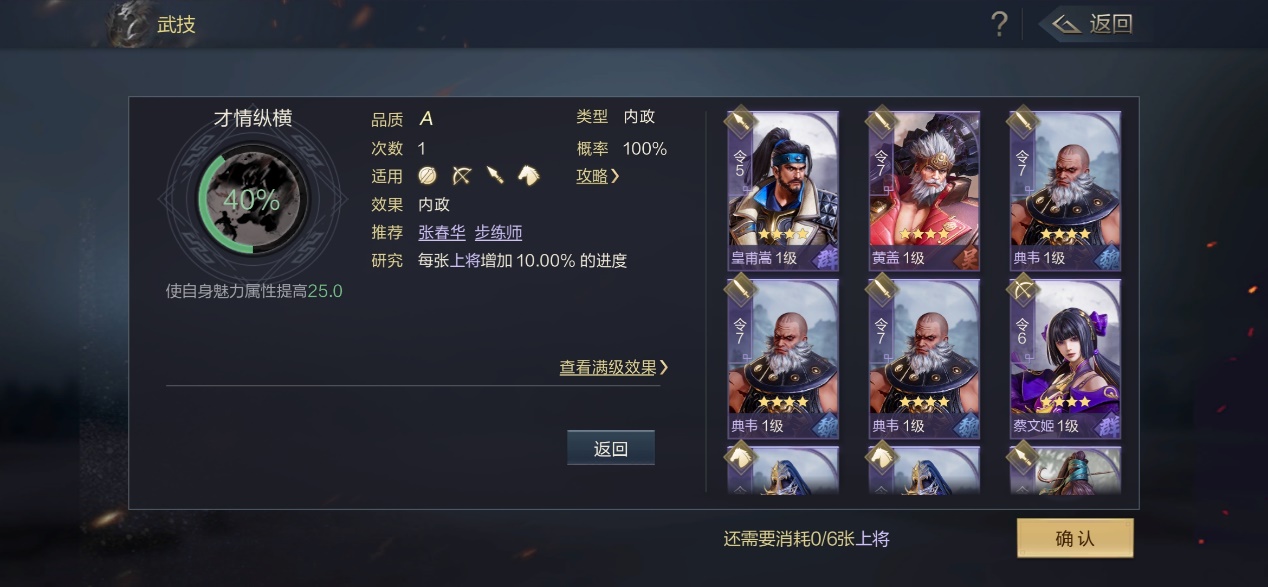Select the 蔡文姬 1级 general card
The width and height of the screenshot is (1268, 587).
tap(1066, 359)
